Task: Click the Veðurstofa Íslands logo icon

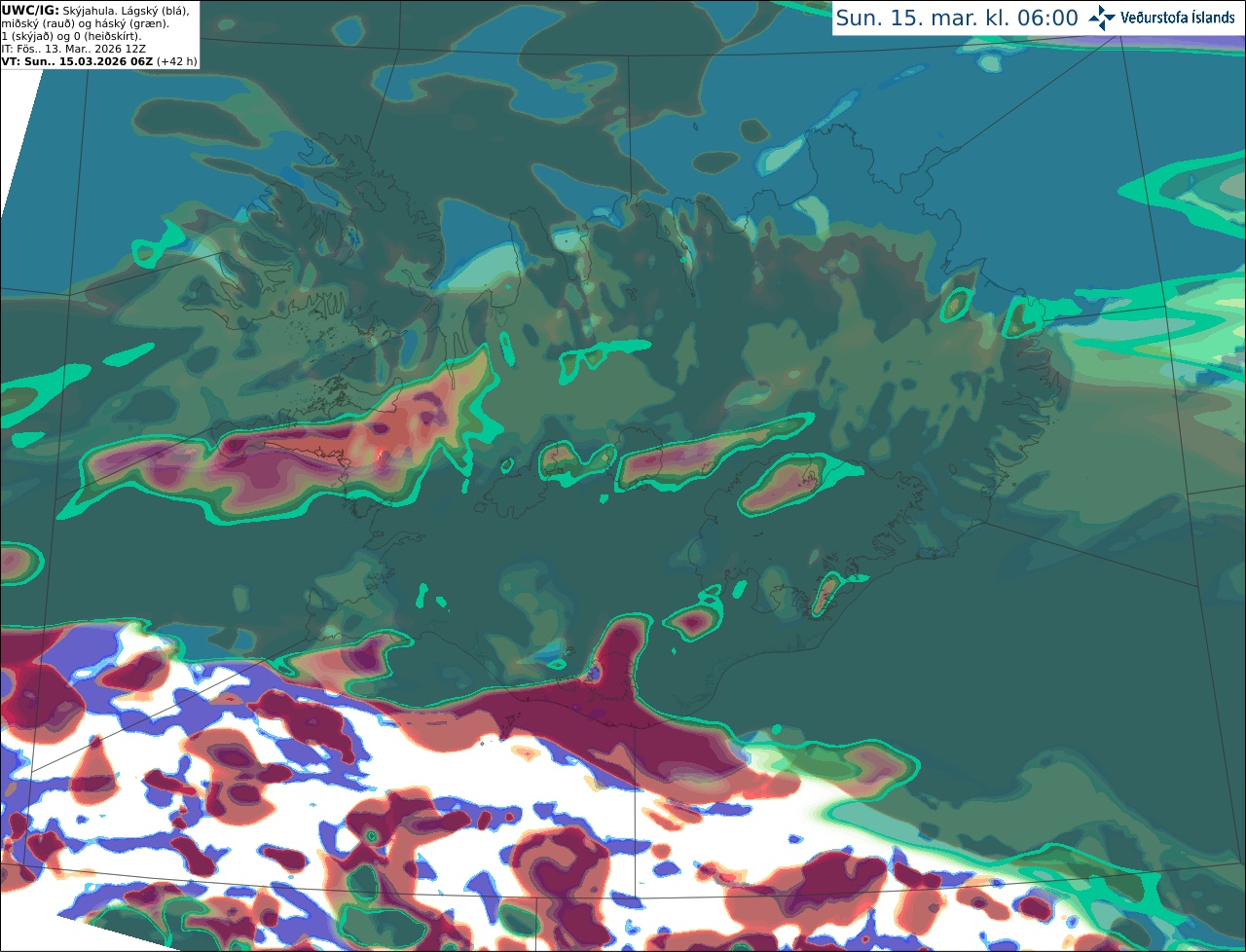Action: [x=1102, y=18]
